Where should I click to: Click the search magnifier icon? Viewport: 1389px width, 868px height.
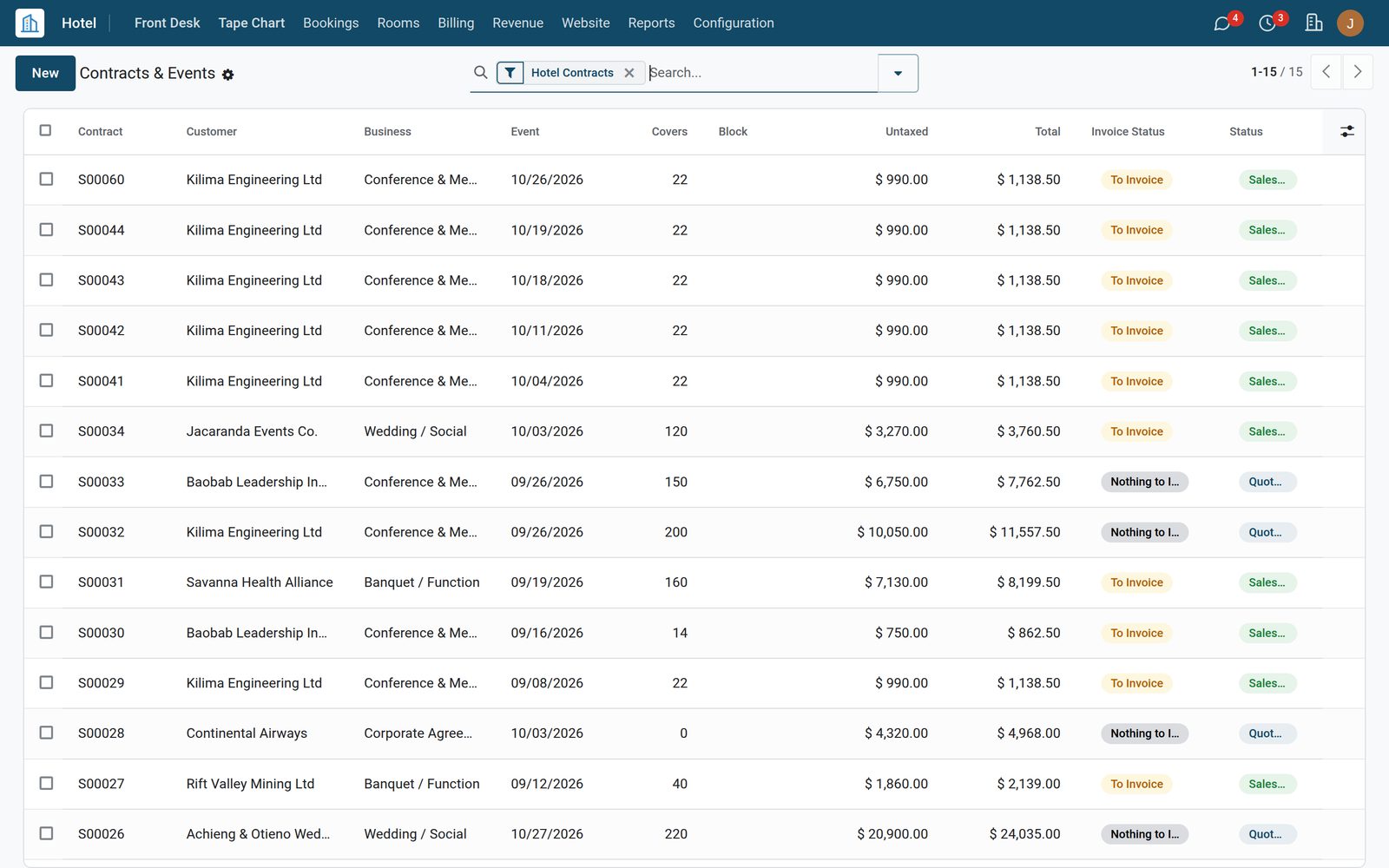480,73
